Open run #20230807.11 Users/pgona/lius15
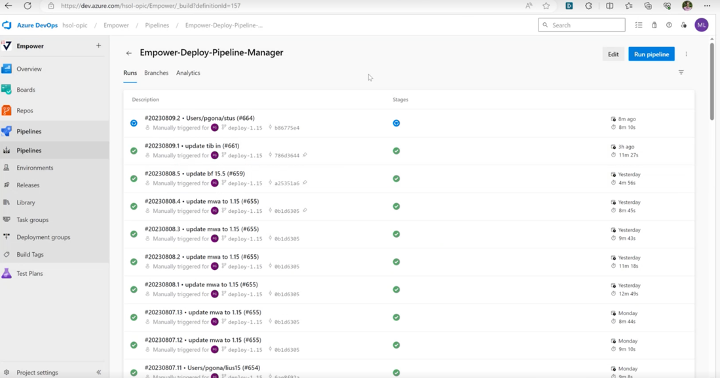The height and width of the screenshot is (378, 720). point(202,368)
